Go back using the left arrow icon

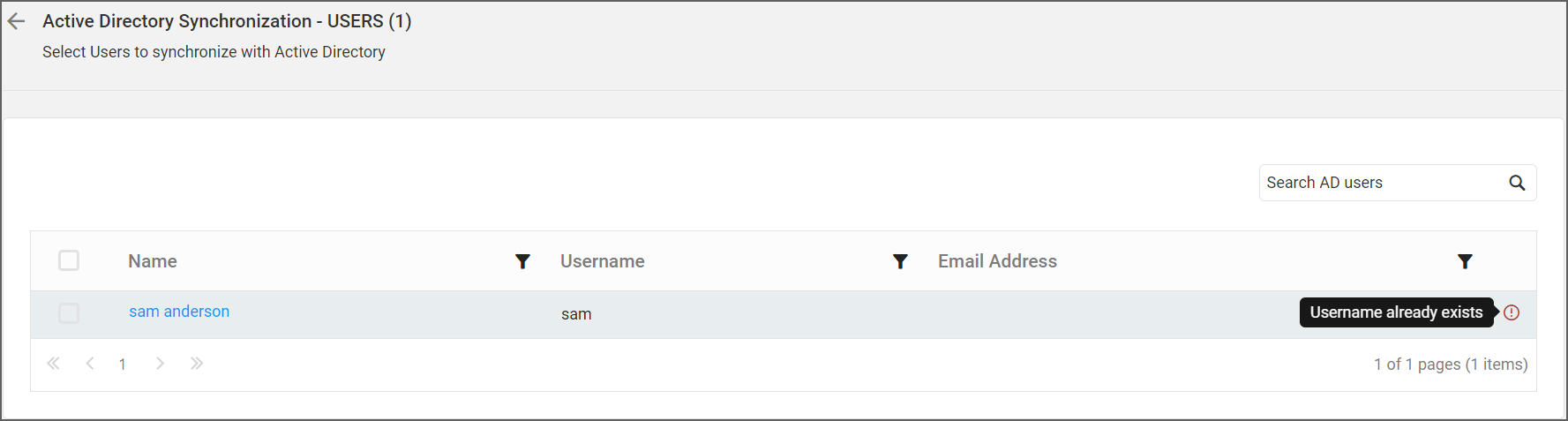(16, 22)
